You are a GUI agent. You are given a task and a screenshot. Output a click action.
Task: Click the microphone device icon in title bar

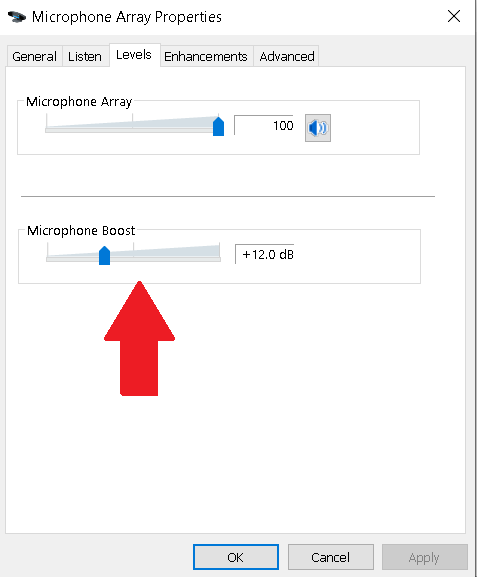tap(17, 17)
